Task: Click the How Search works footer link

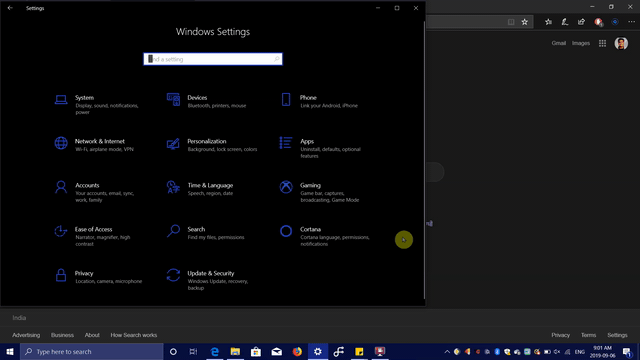Action: click(x=133, y=335)
